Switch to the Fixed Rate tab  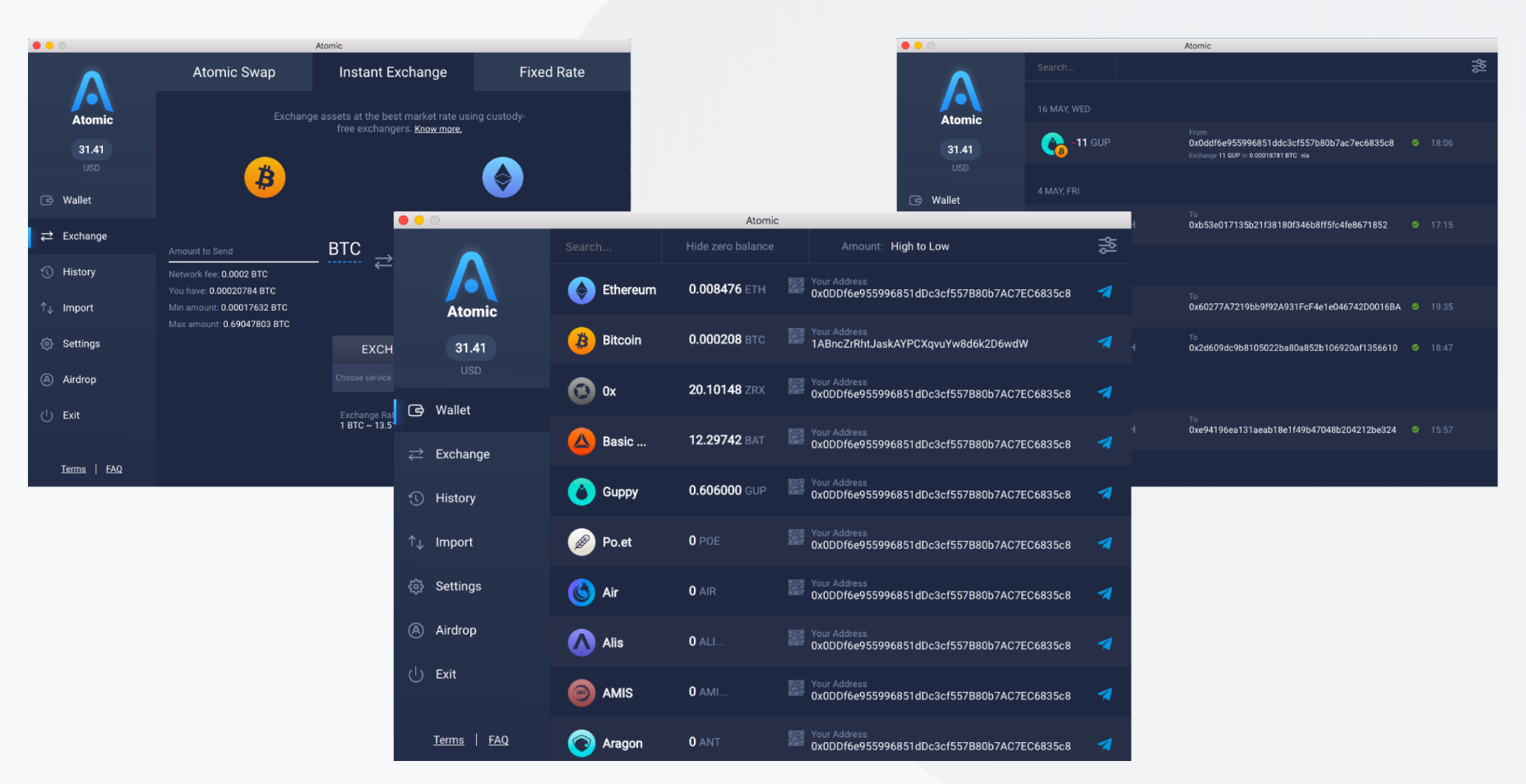click(553, 72)
